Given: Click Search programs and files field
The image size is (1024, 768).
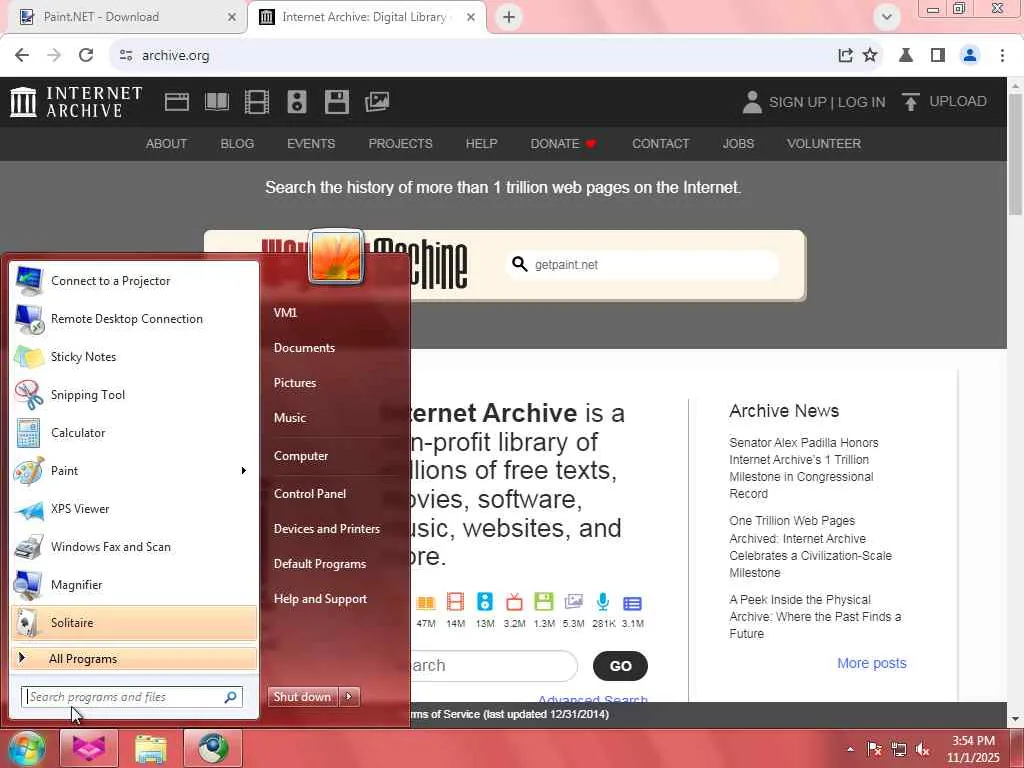Looking at the screenshot, I should [x=132, y=697].
